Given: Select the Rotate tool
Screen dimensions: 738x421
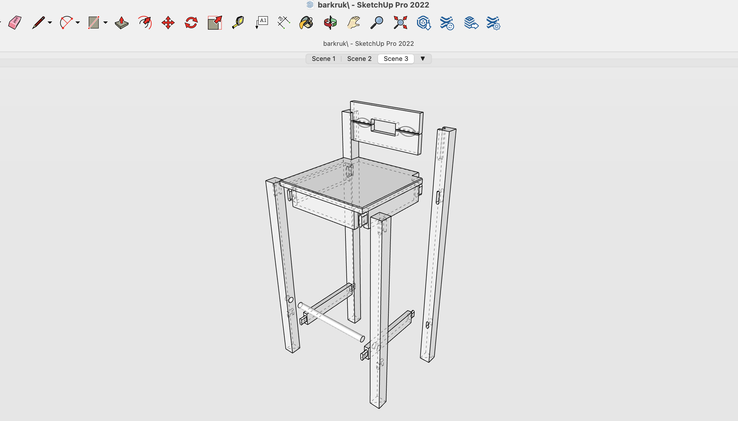Looking at the screenshot, I should (x=191, y=22).
